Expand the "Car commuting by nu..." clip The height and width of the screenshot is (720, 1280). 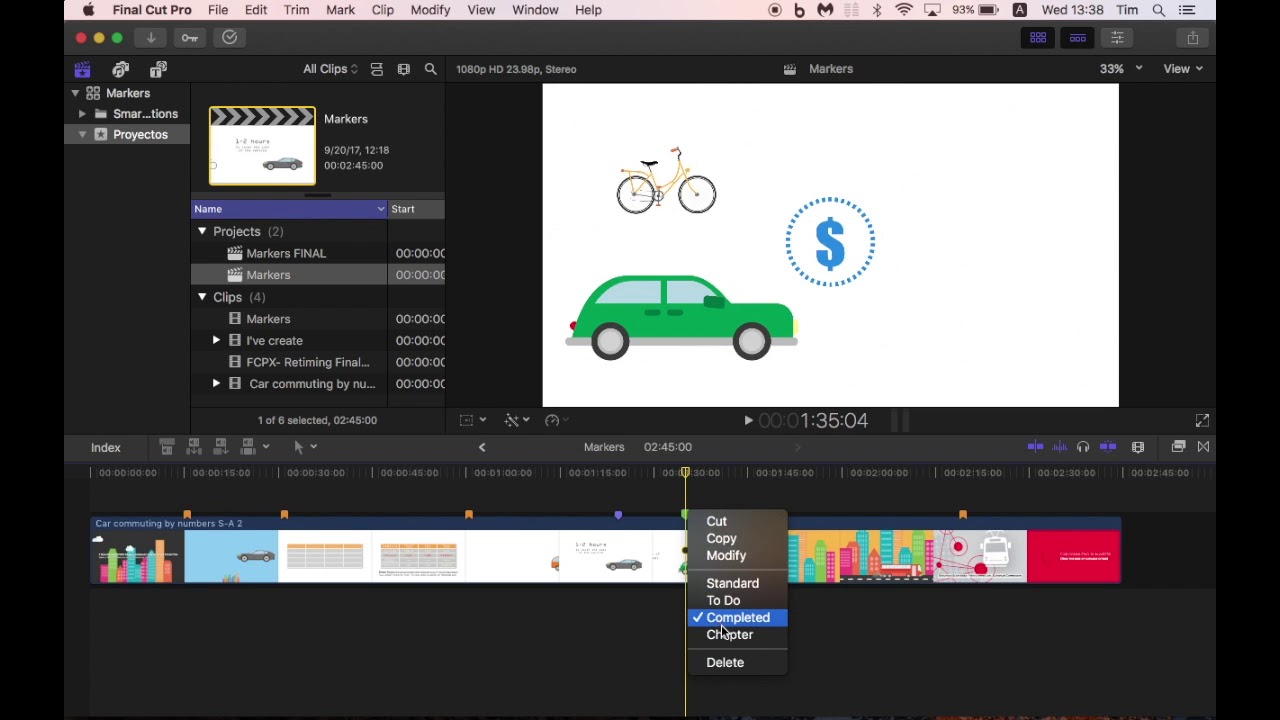[x=216, y=384]
